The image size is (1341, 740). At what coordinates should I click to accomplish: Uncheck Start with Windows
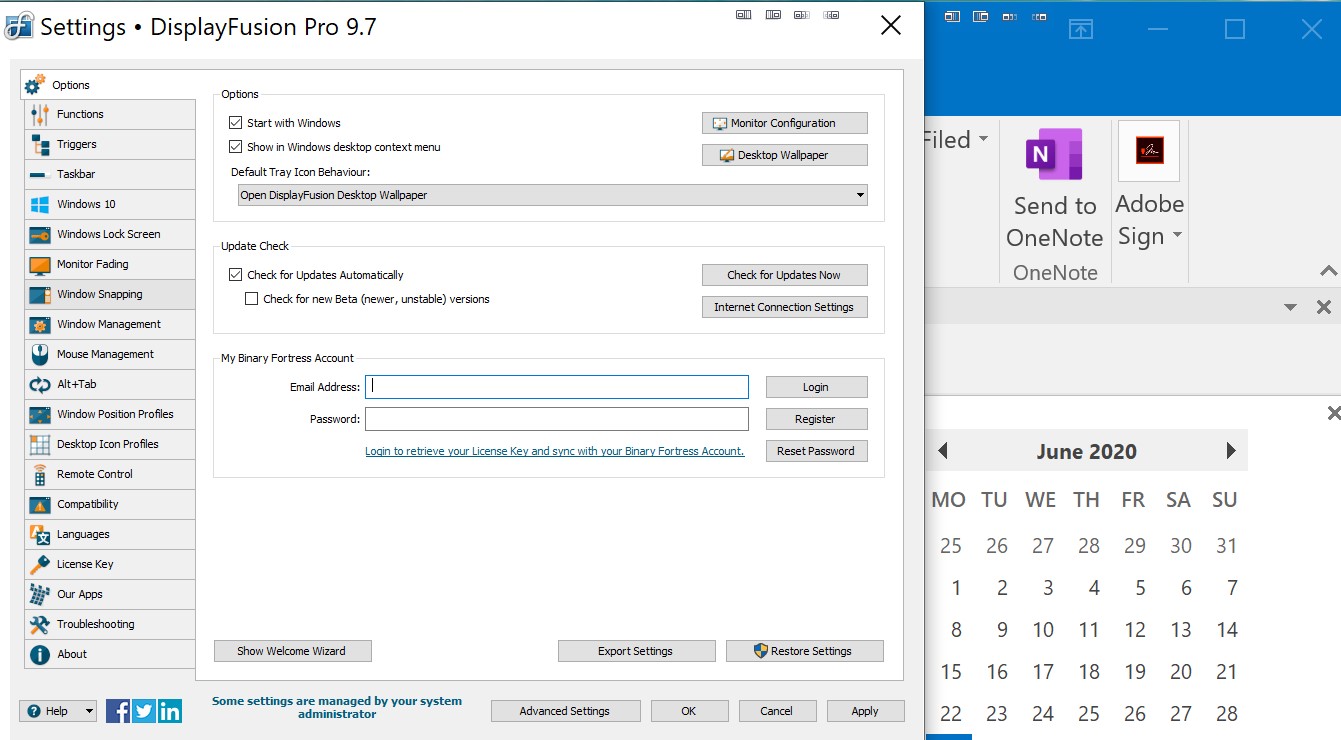pos(236,123)
